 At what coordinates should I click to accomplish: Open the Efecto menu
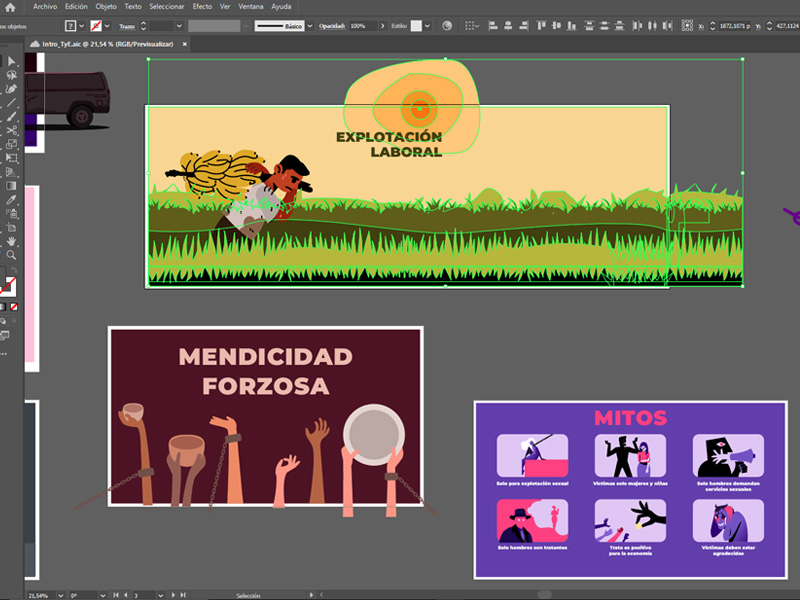coord(202,7)
